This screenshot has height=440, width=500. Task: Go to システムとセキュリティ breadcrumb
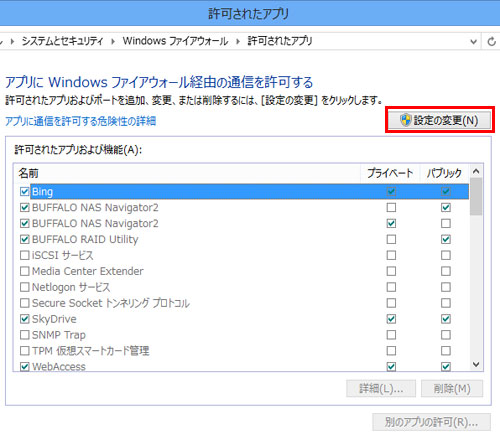click(62, 41)
